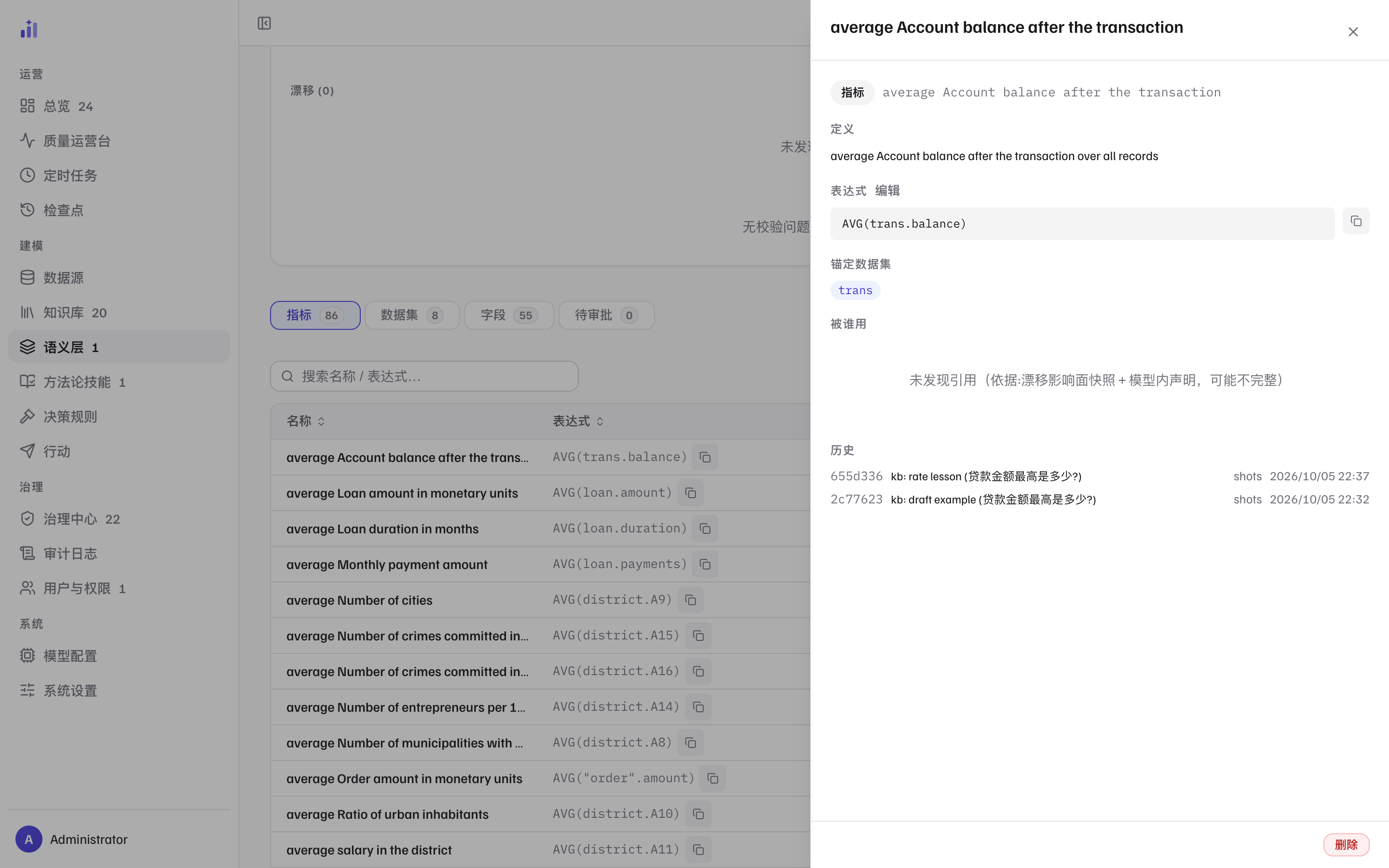Copy expression for AVG(district.A16)
The height and width of the screenshot is (868, 1389).
tap(698, 671)
